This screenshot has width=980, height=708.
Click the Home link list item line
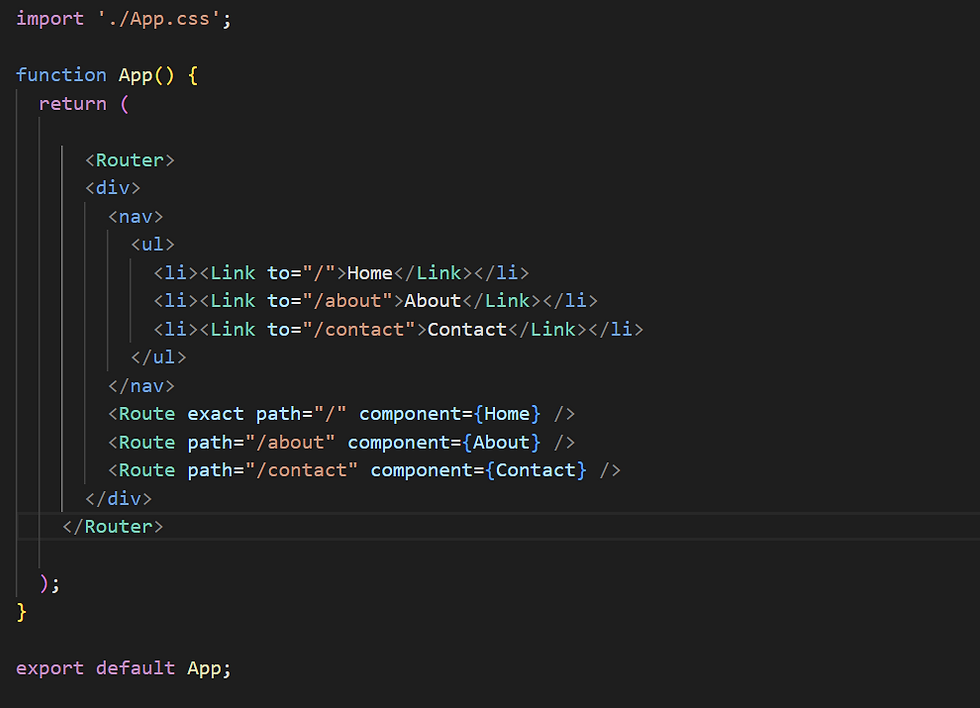(341, 273)
